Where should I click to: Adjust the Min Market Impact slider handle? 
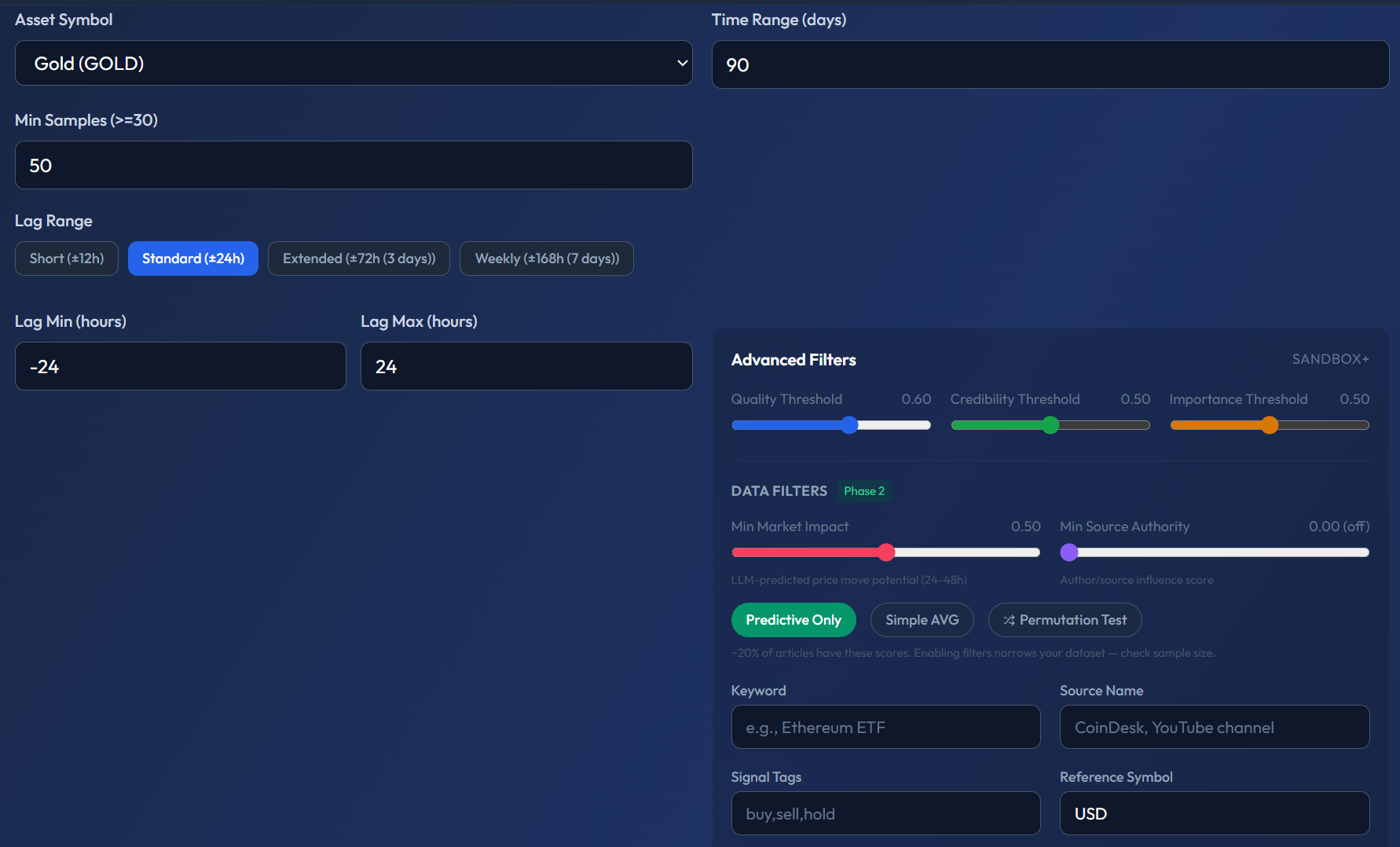[886, 552]
